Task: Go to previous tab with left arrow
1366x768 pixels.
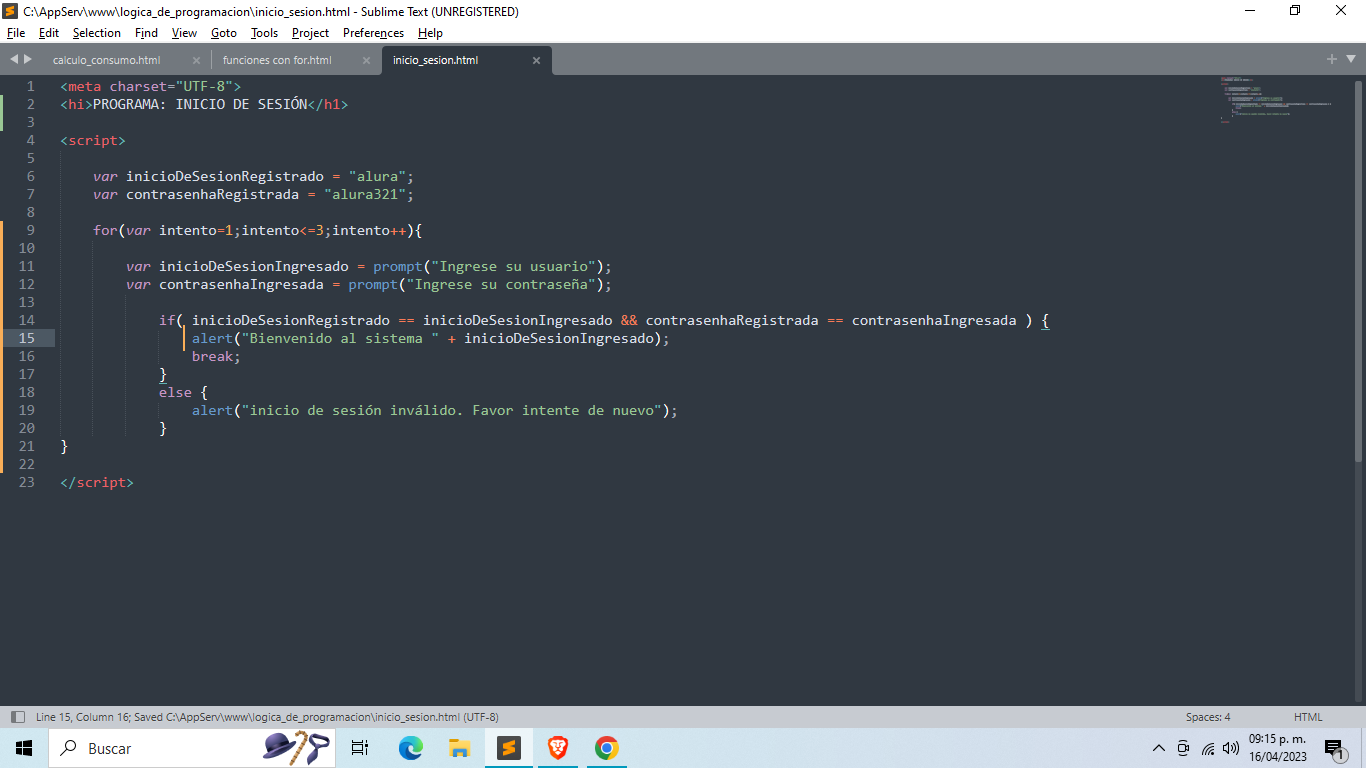Action: coord(14,59)
